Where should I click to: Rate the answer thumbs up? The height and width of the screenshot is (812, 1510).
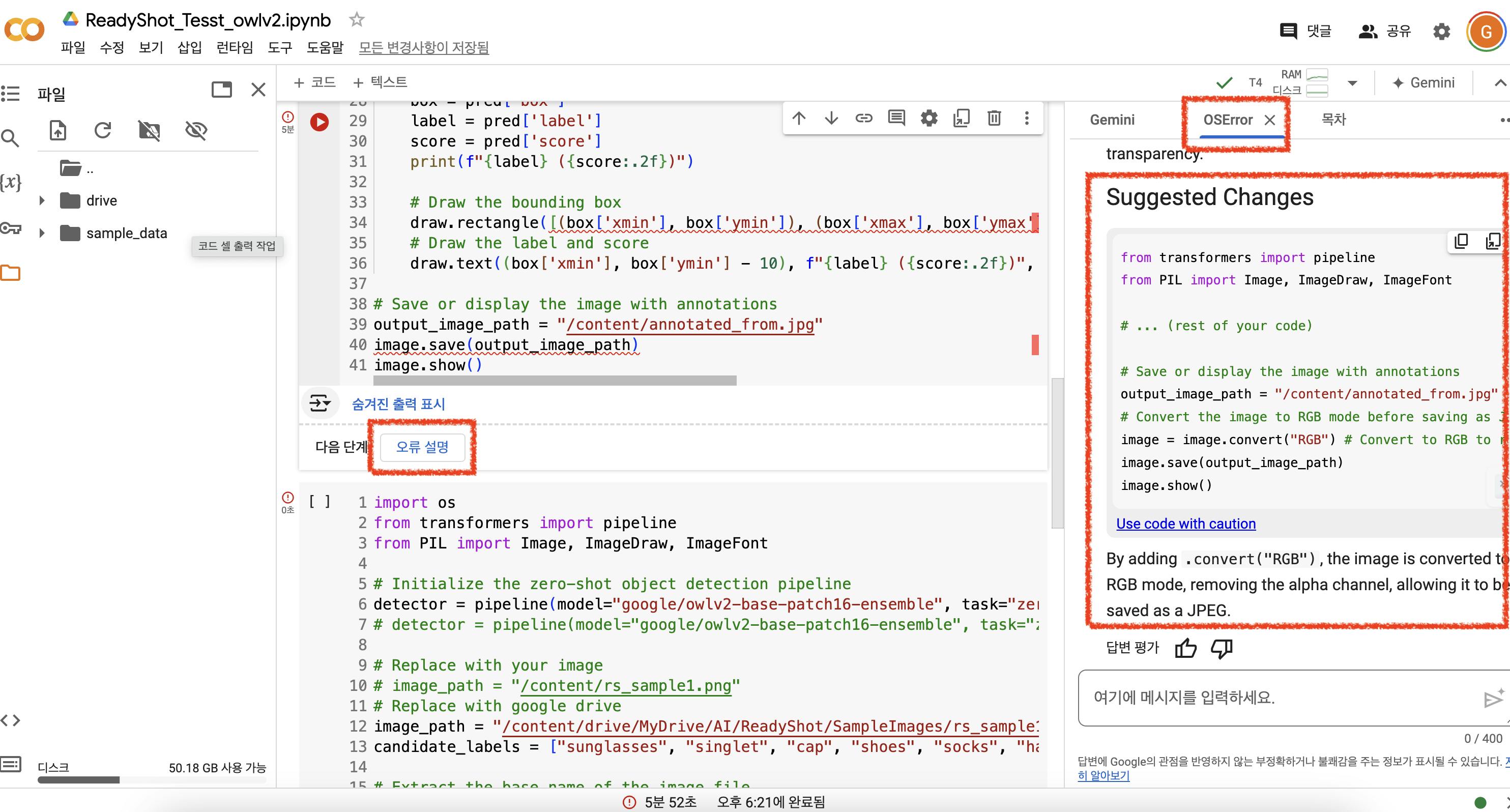tap(1185, 648)
